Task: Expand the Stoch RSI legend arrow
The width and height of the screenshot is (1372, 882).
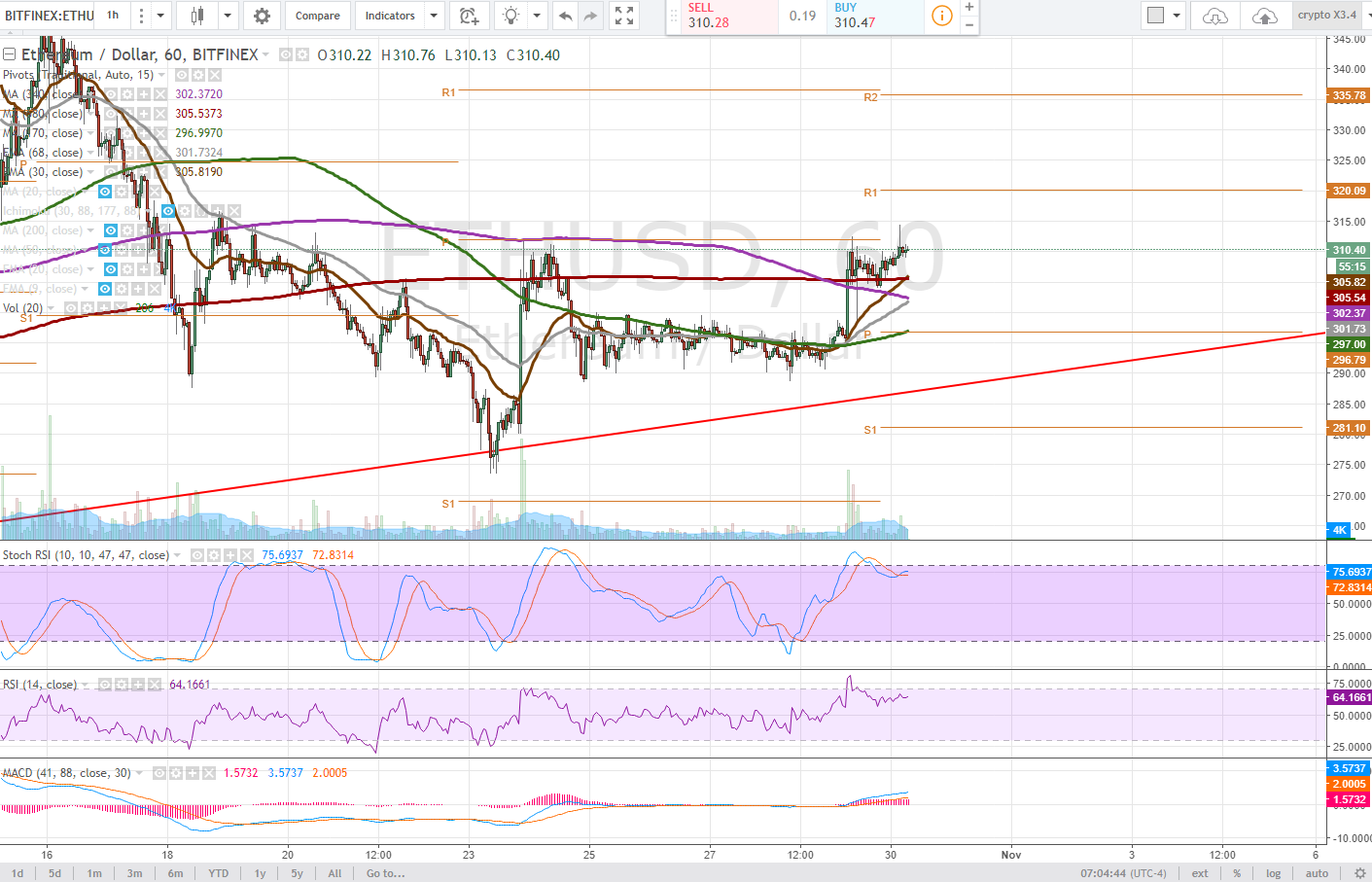Action: [x=177, y=555]
